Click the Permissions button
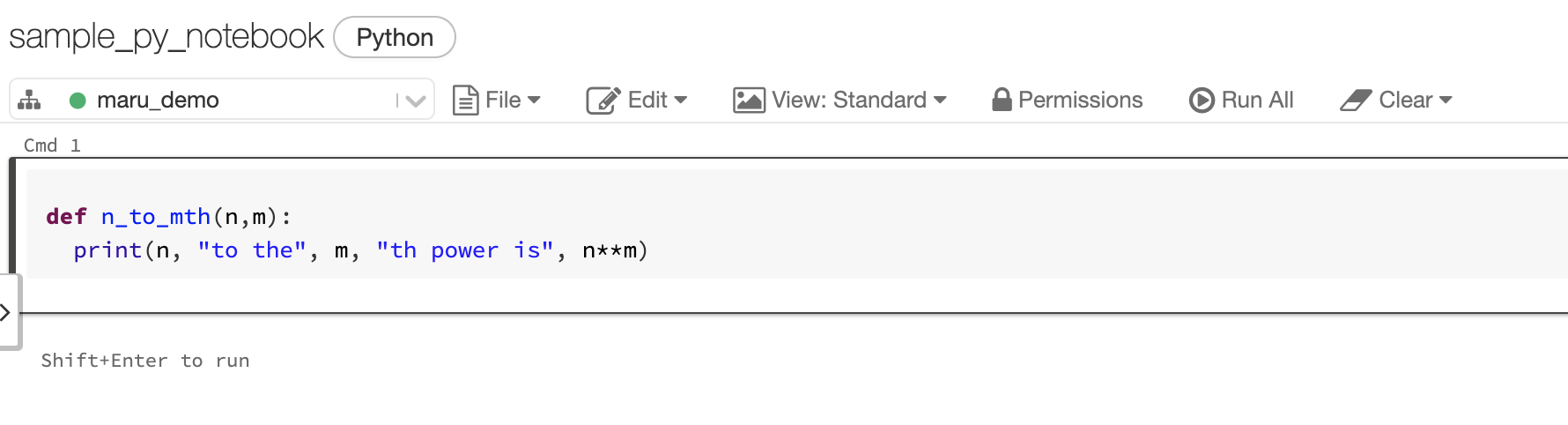This screenshot has width=1568, height=425. (1068, 100)
